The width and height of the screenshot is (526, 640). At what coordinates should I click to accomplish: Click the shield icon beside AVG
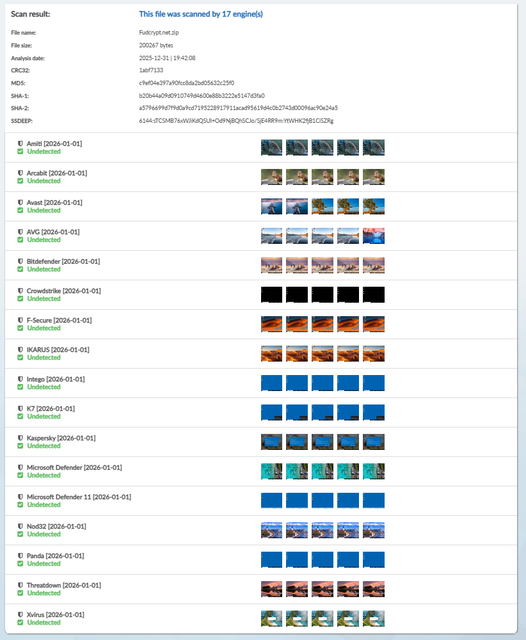pyautogui.click(x=20, y=232)
